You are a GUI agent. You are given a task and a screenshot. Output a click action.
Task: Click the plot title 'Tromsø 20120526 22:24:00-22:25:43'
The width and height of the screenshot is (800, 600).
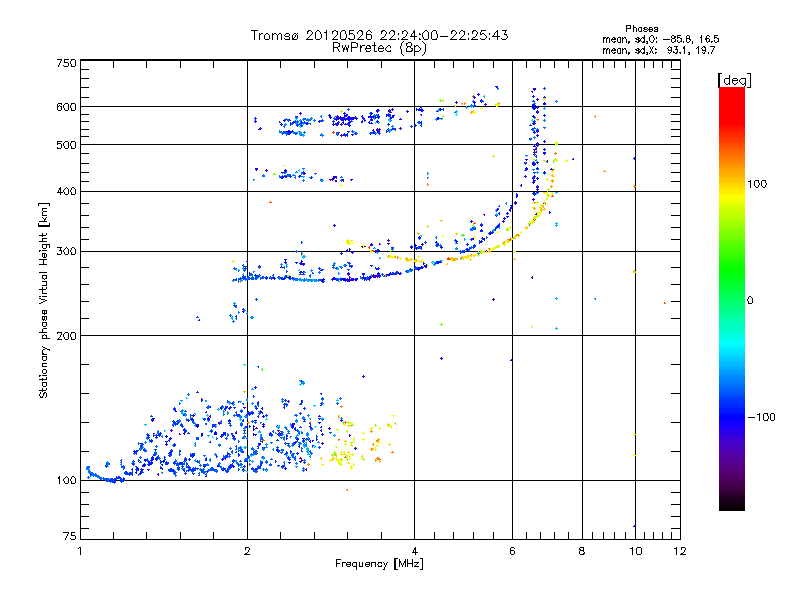point(379,35)
